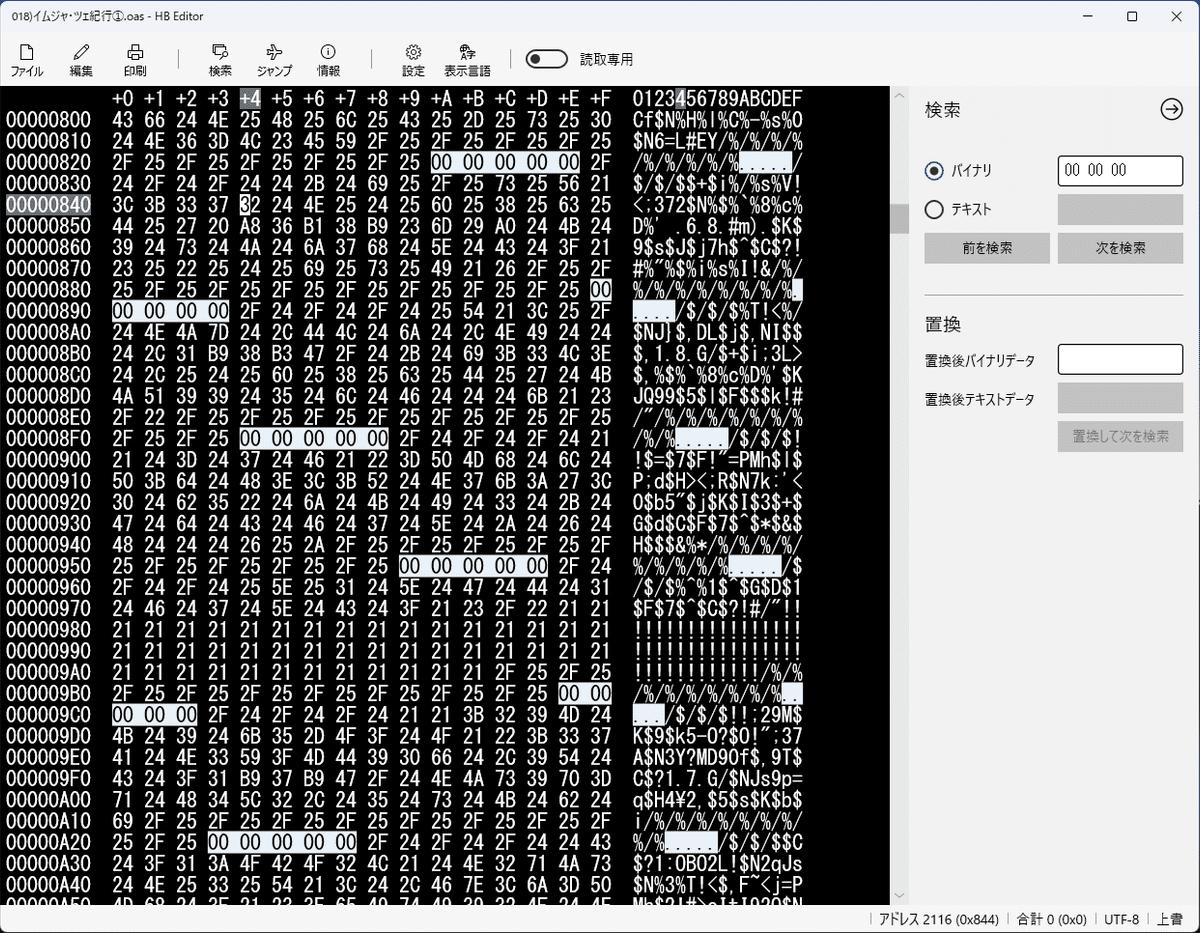Click the 置換後バイナリデータ input field
This screenshot has width=1200, height=933.
coord(1120,360)
